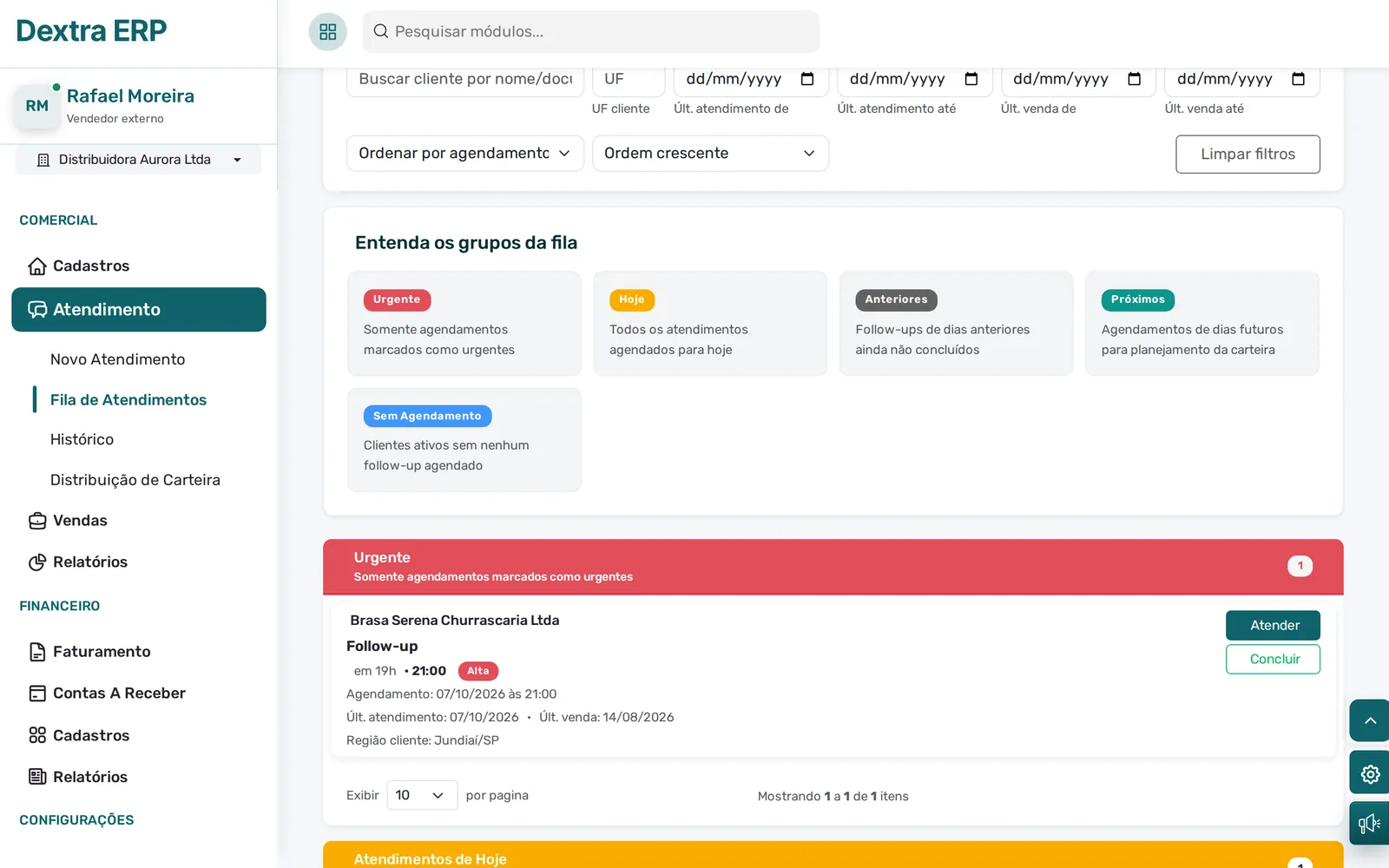Viewport: 1389px width, 868px height.
Task: Click the Urgente group badge
Action: point(397,299)
